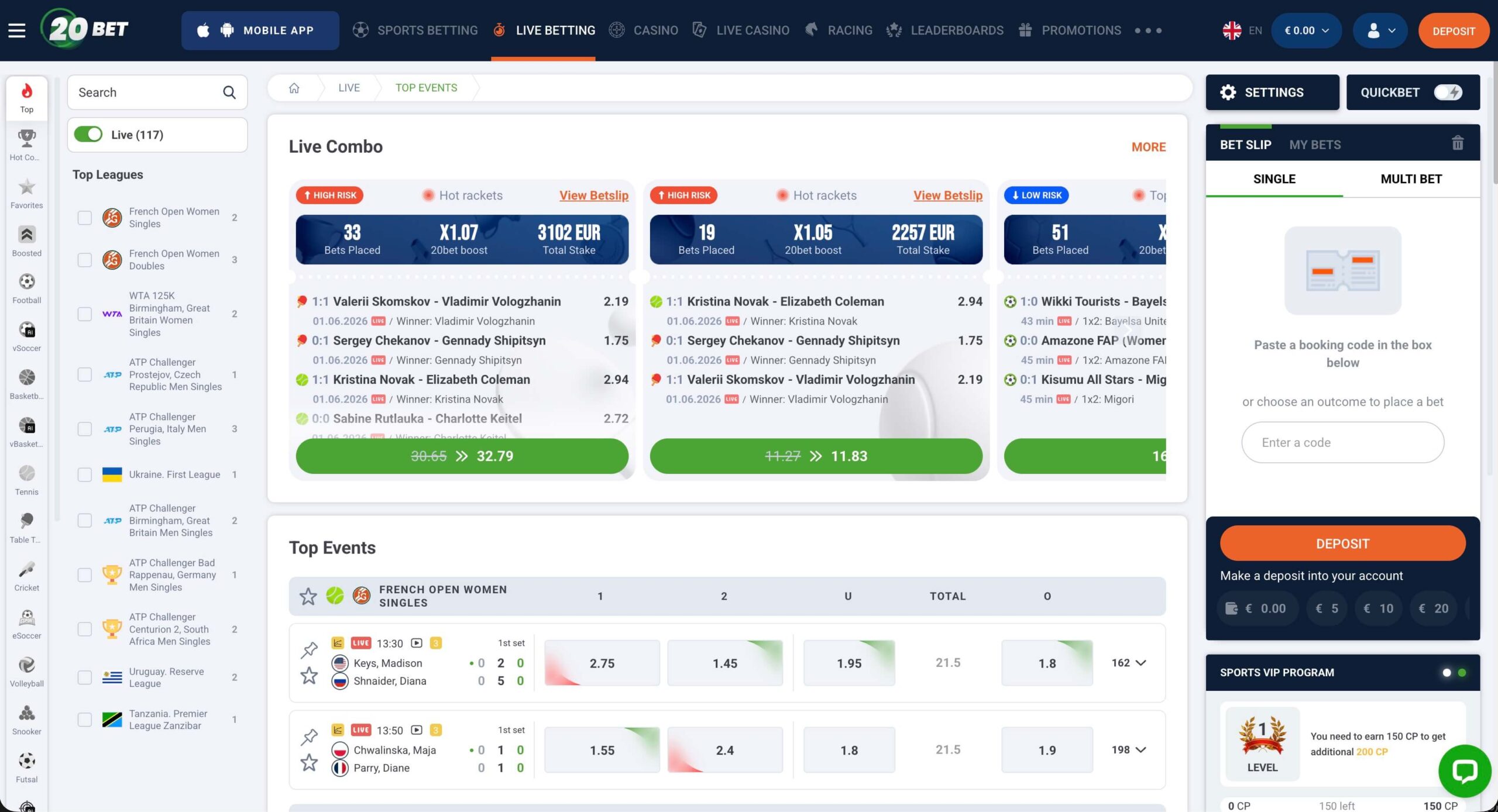Open the user account dropdown

pos(1380,30)
